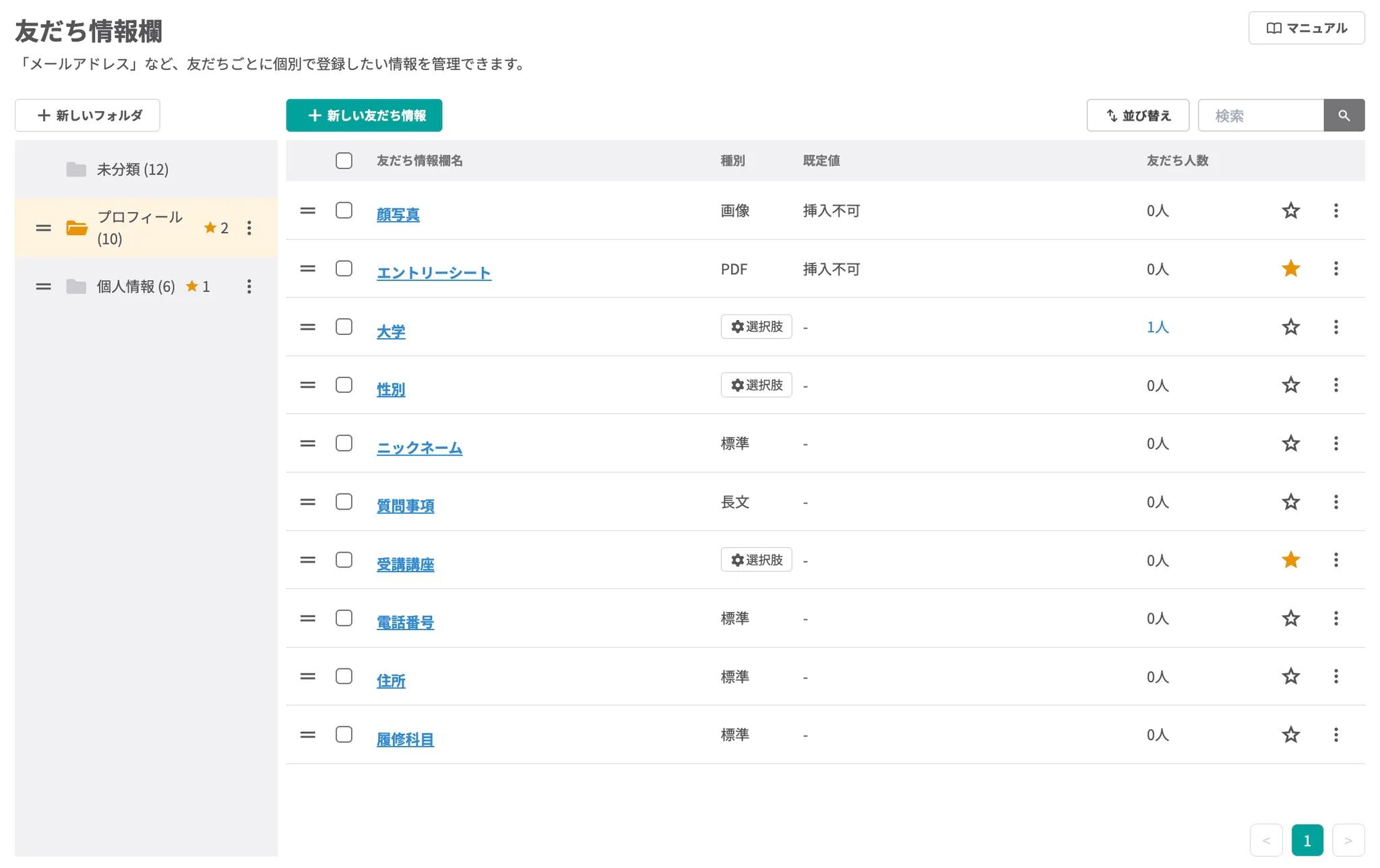Select the 未分類 folder
1380x868 pixels.
click(131, 169)
